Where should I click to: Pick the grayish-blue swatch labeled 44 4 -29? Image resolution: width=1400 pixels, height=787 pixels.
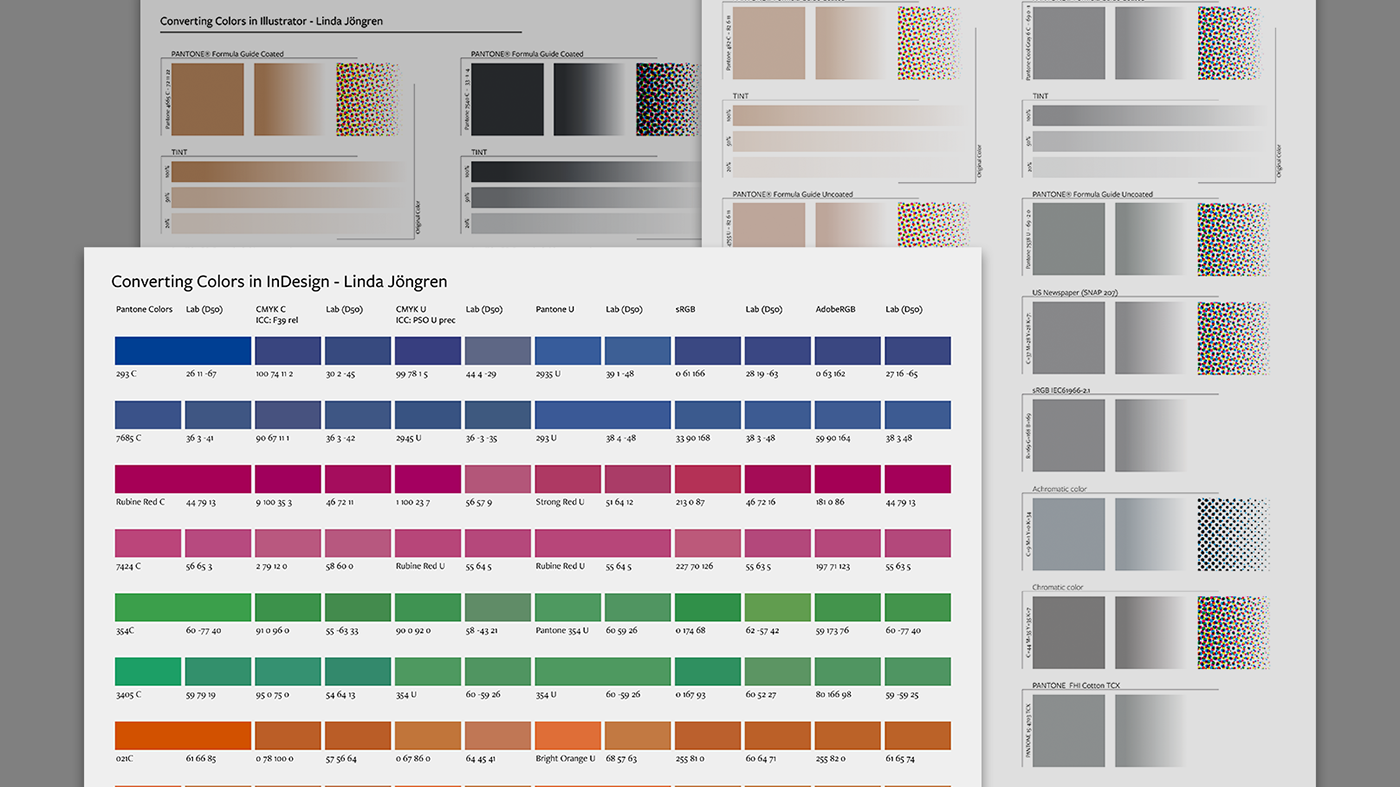point(498,351)
